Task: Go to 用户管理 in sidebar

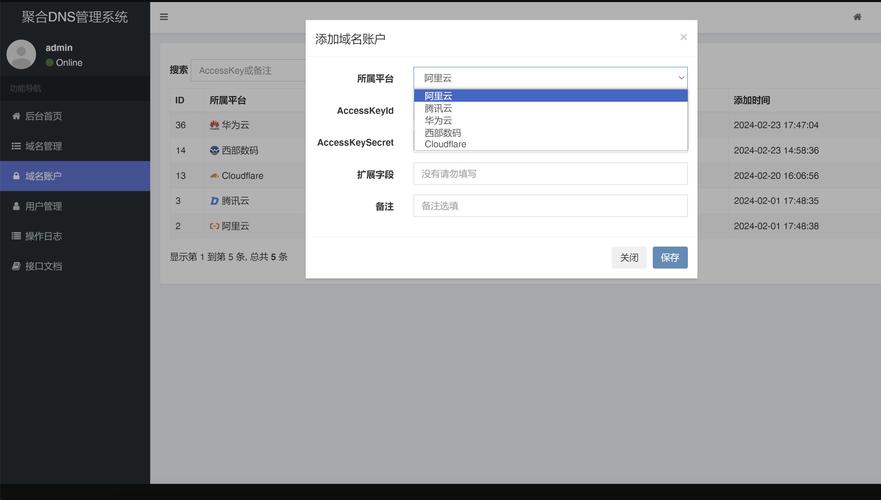Action: coord(43,206)
